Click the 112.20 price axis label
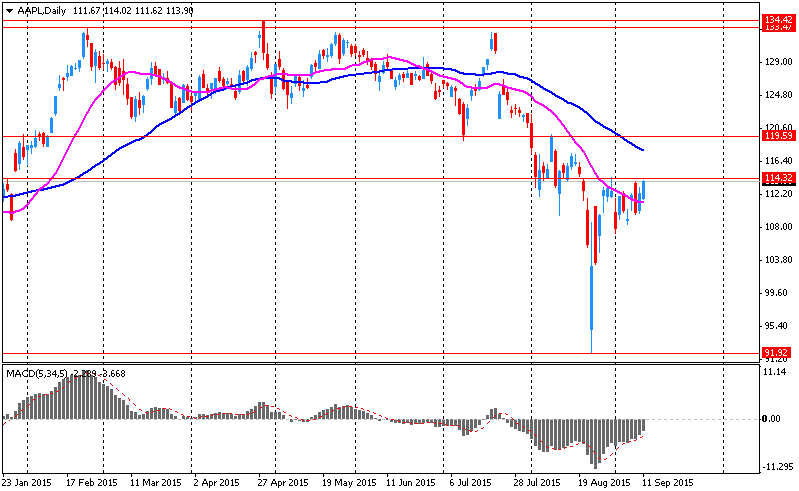Viewport: 799px width, 491px height. (778, 194)
